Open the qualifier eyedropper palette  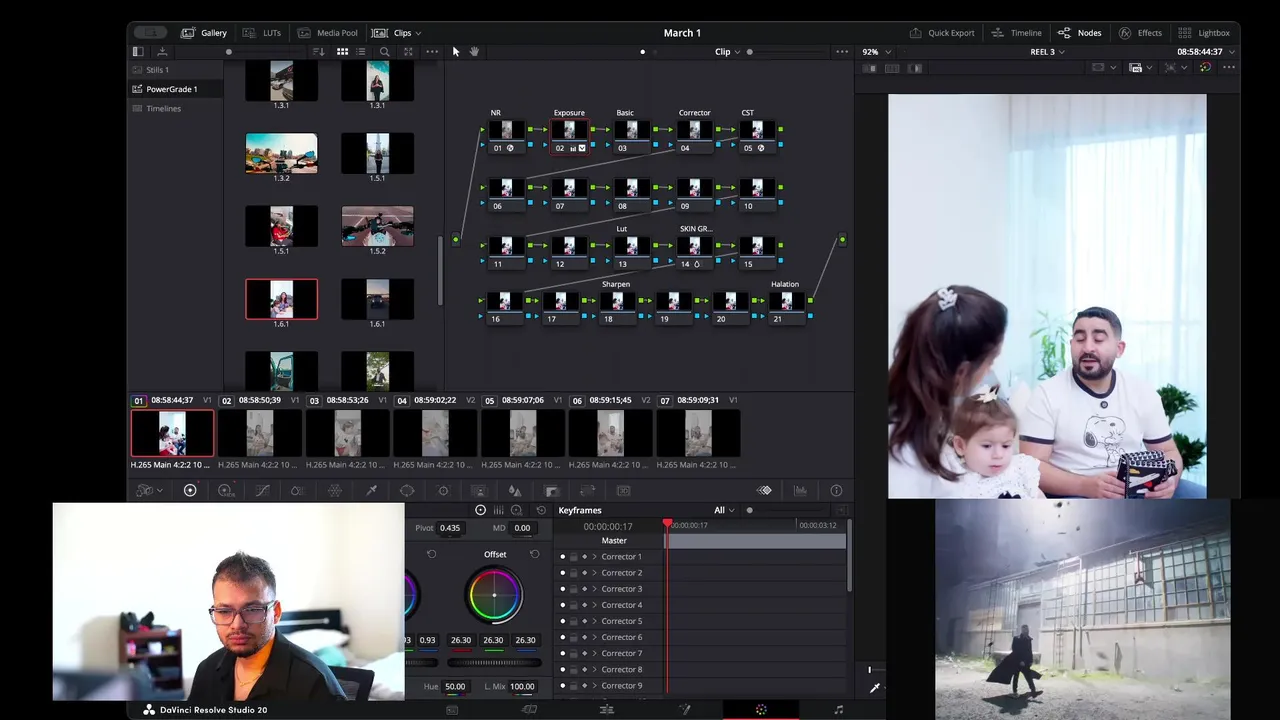point(371,490)
